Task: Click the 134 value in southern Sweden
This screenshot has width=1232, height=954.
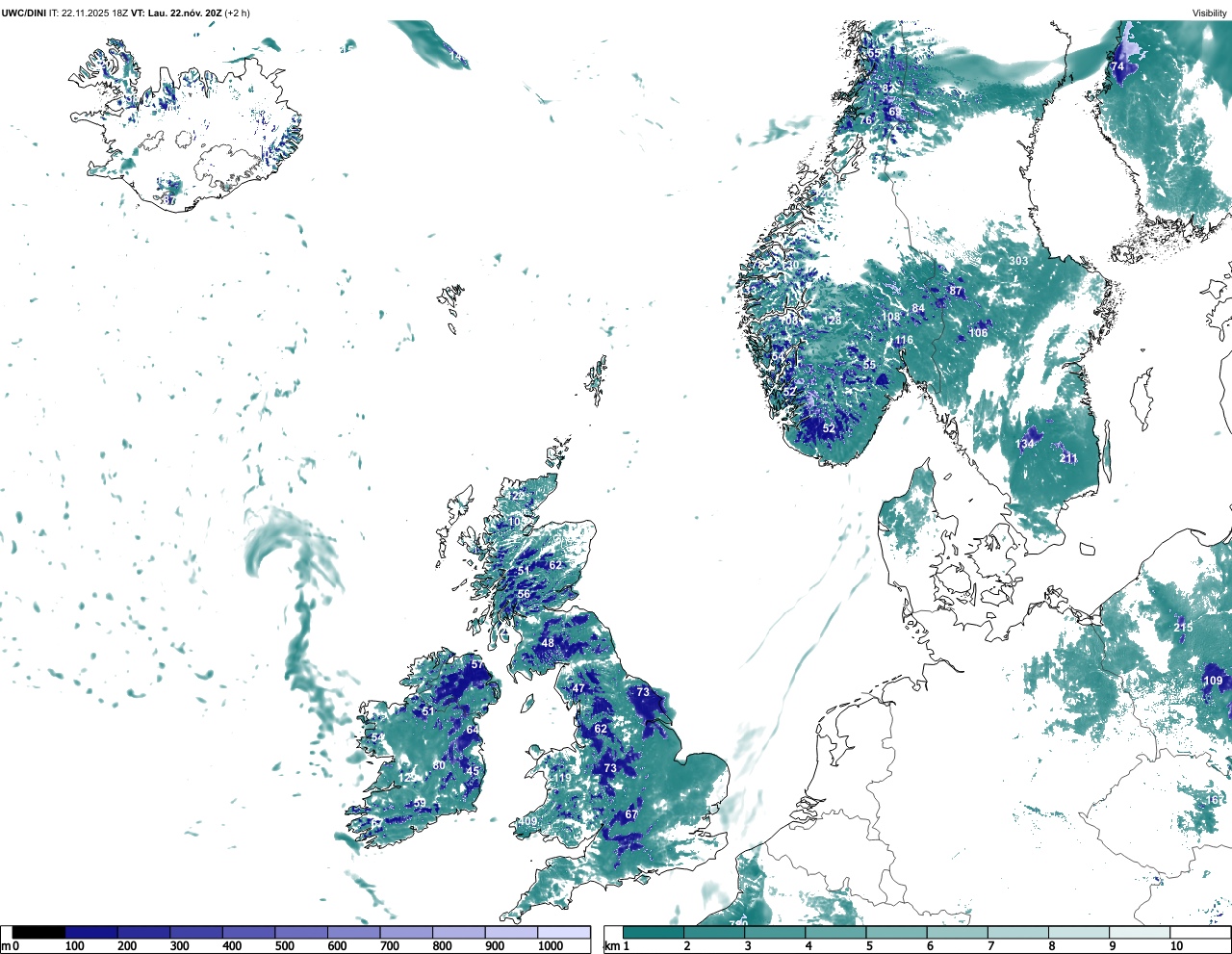Action: point(1025,444)
